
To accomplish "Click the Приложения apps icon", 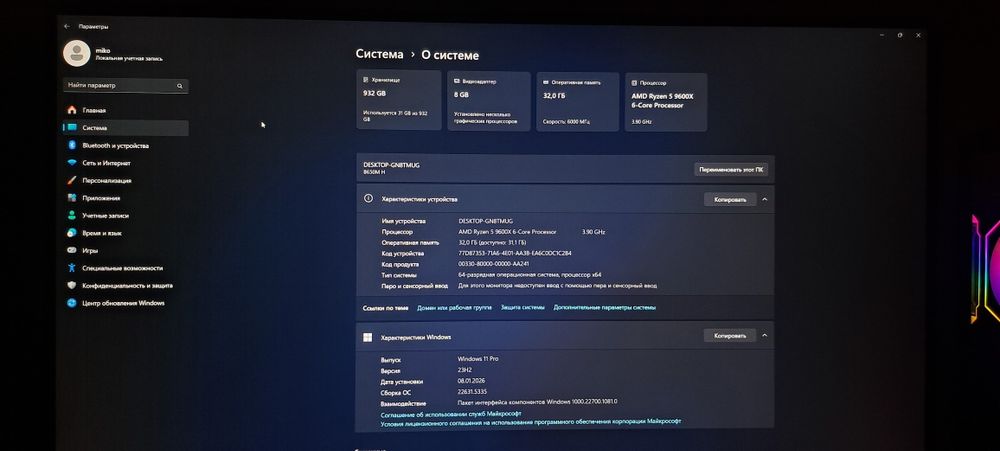I will [x=72, y=198].
